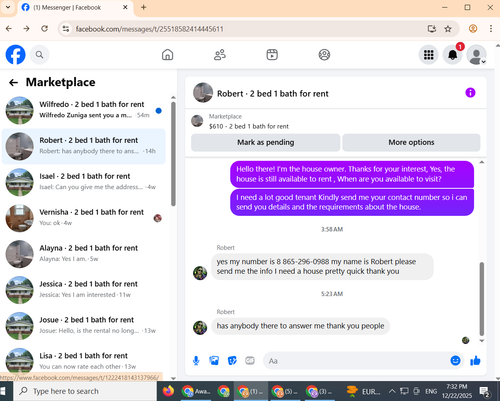Click Robert's chat header name
Viewport: 500px width, 401px height.
(x=273, y=94)
